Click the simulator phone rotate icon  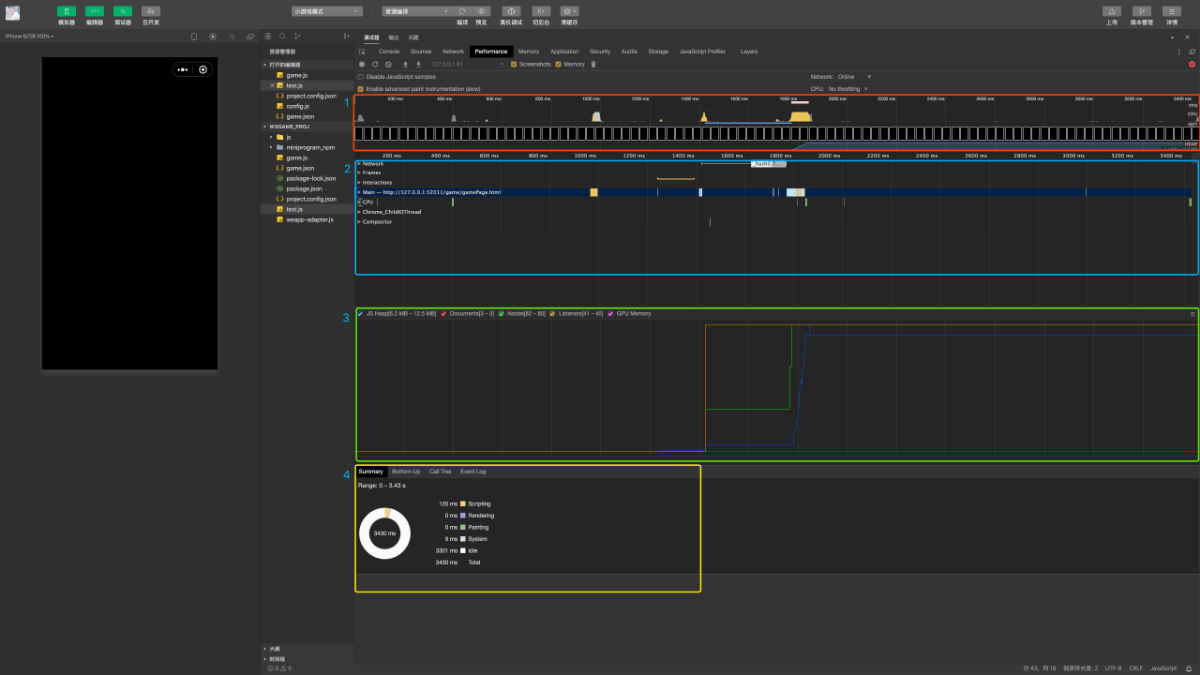[x=195, y=37]
